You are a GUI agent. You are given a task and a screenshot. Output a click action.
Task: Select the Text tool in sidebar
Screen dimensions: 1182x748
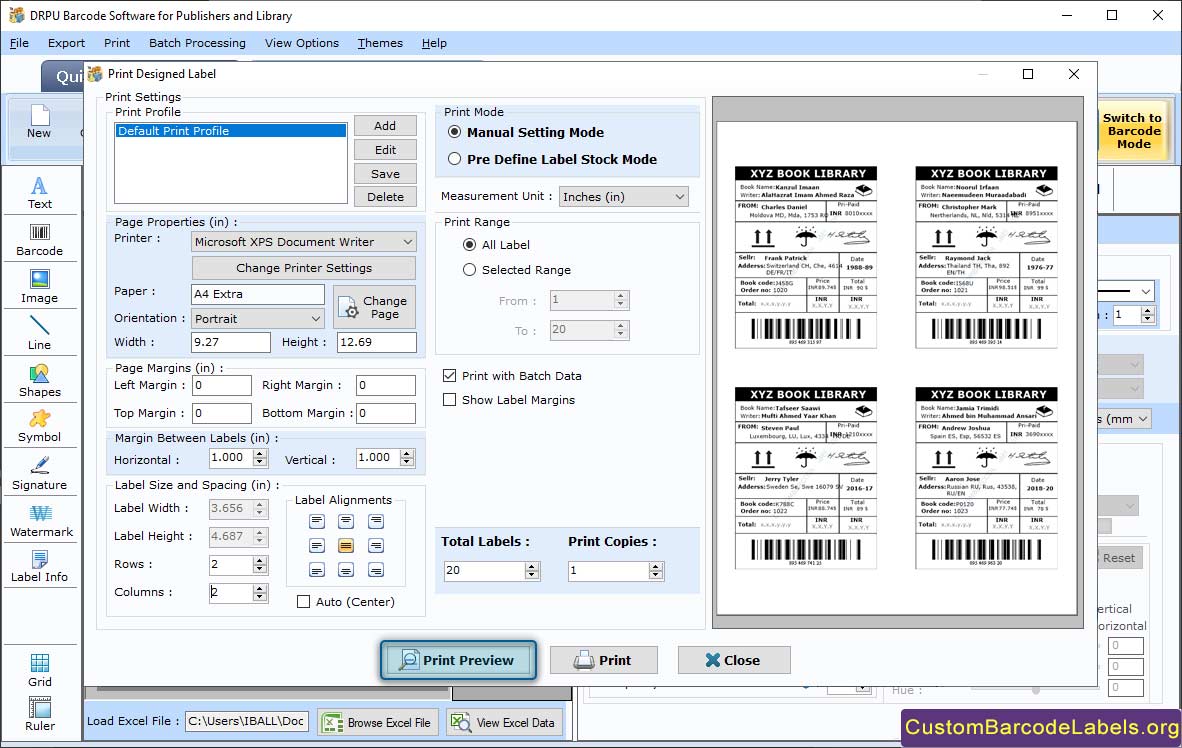[39, 193]
